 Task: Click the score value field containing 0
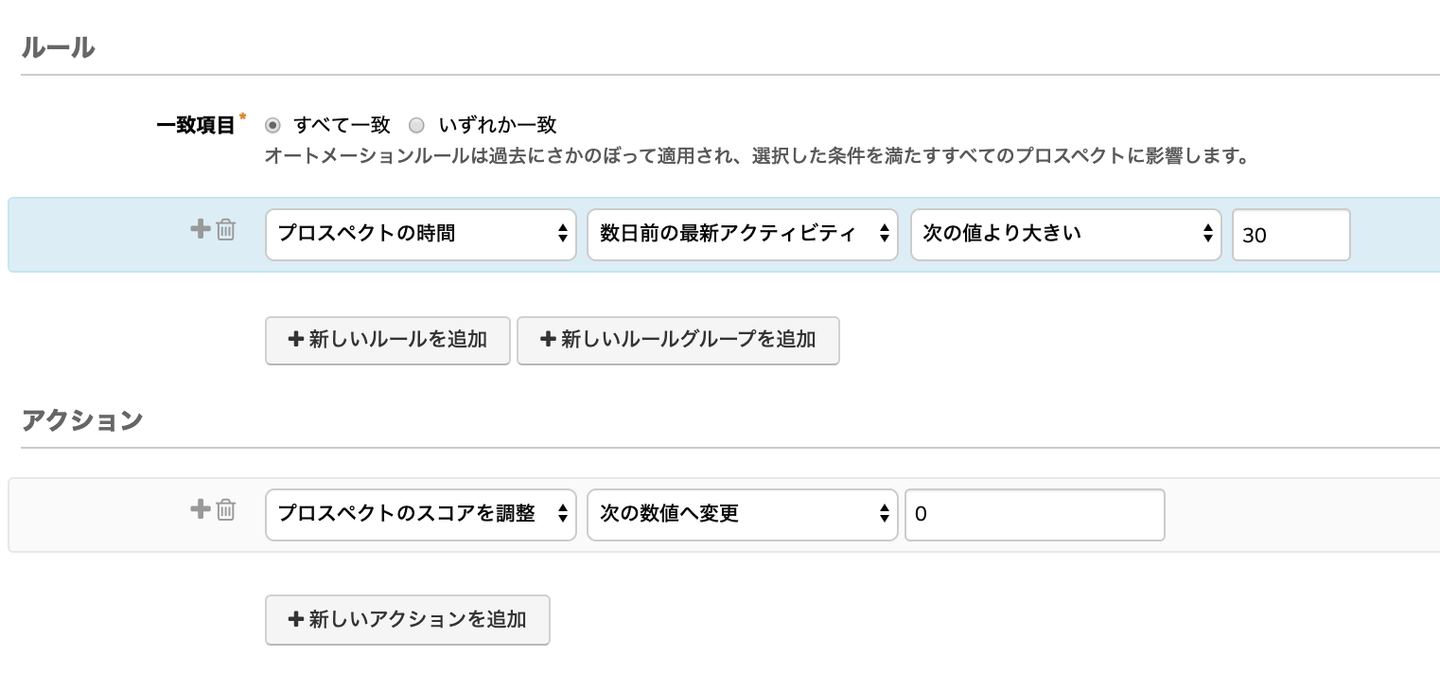1034,514
